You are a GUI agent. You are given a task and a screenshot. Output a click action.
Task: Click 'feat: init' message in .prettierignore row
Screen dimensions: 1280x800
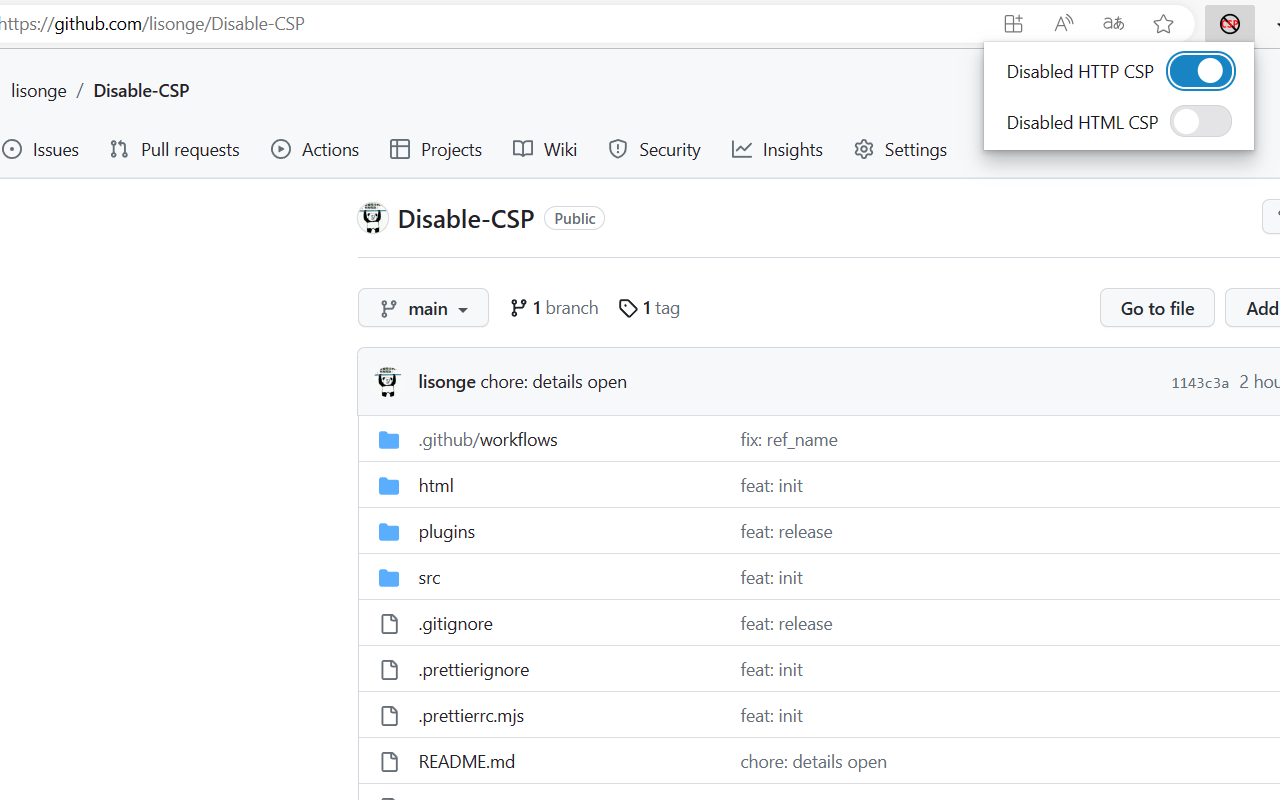point(771,669)
